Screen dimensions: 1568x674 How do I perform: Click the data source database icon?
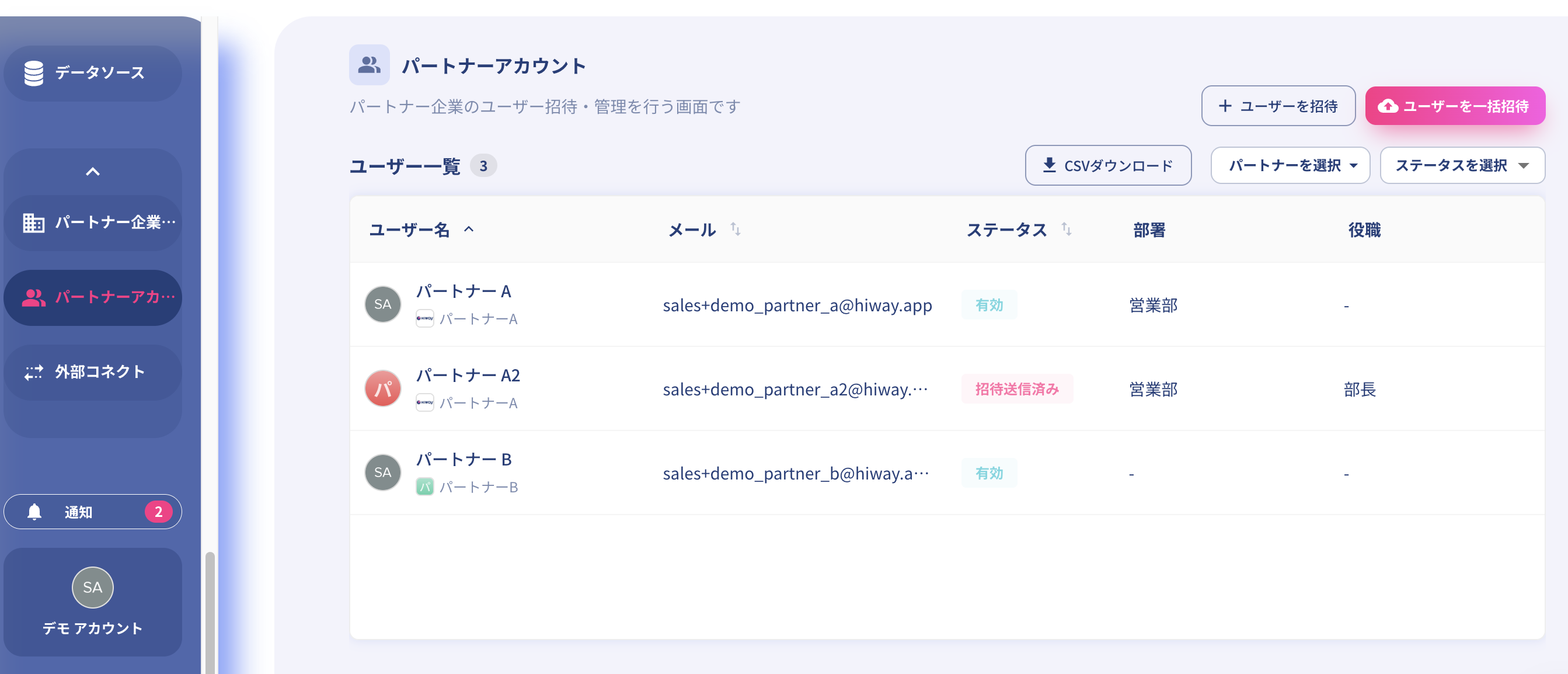33,73
